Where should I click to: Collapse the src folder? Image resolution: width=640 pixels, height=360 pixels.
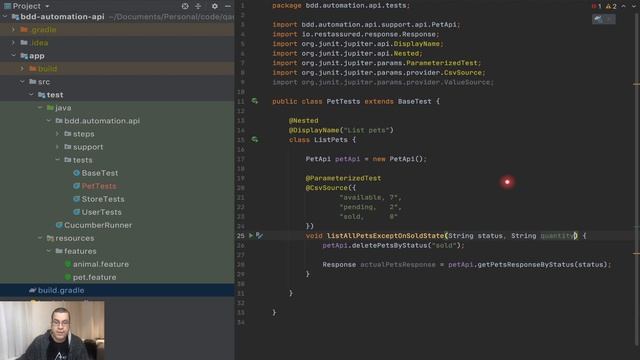point(22,82)
